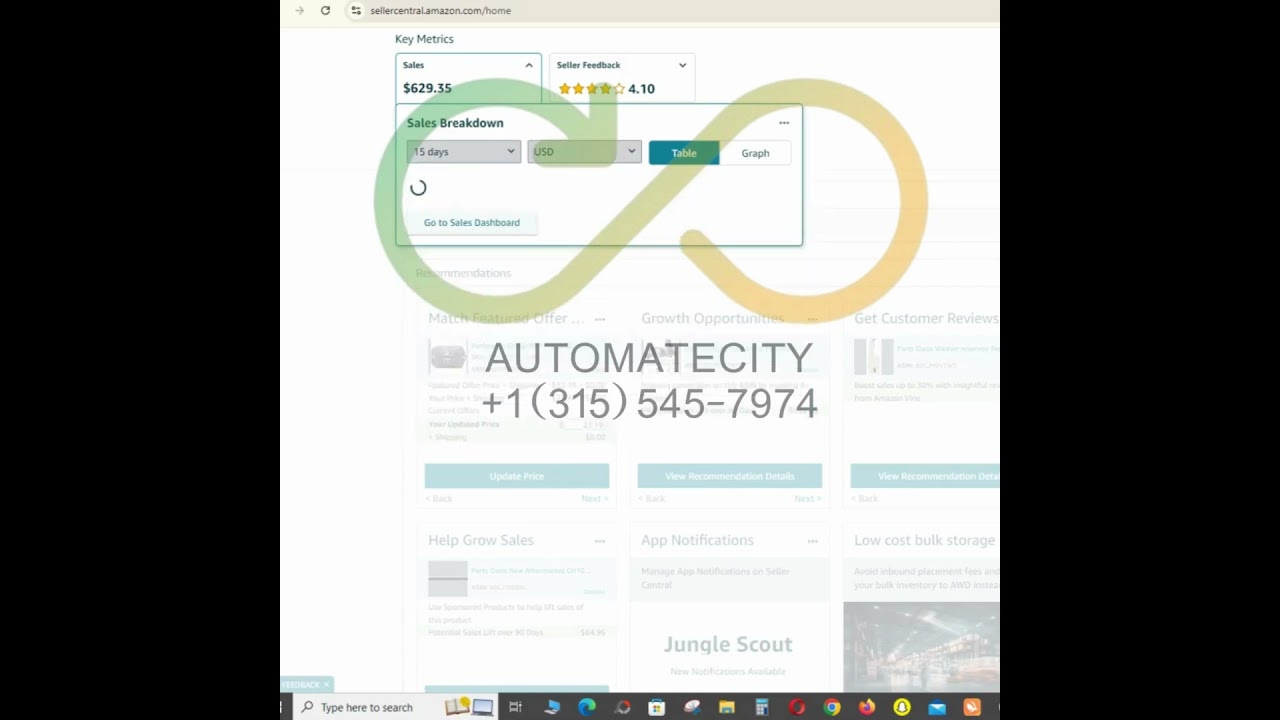Open Firefox from the taskbar

tap(867, 707)
